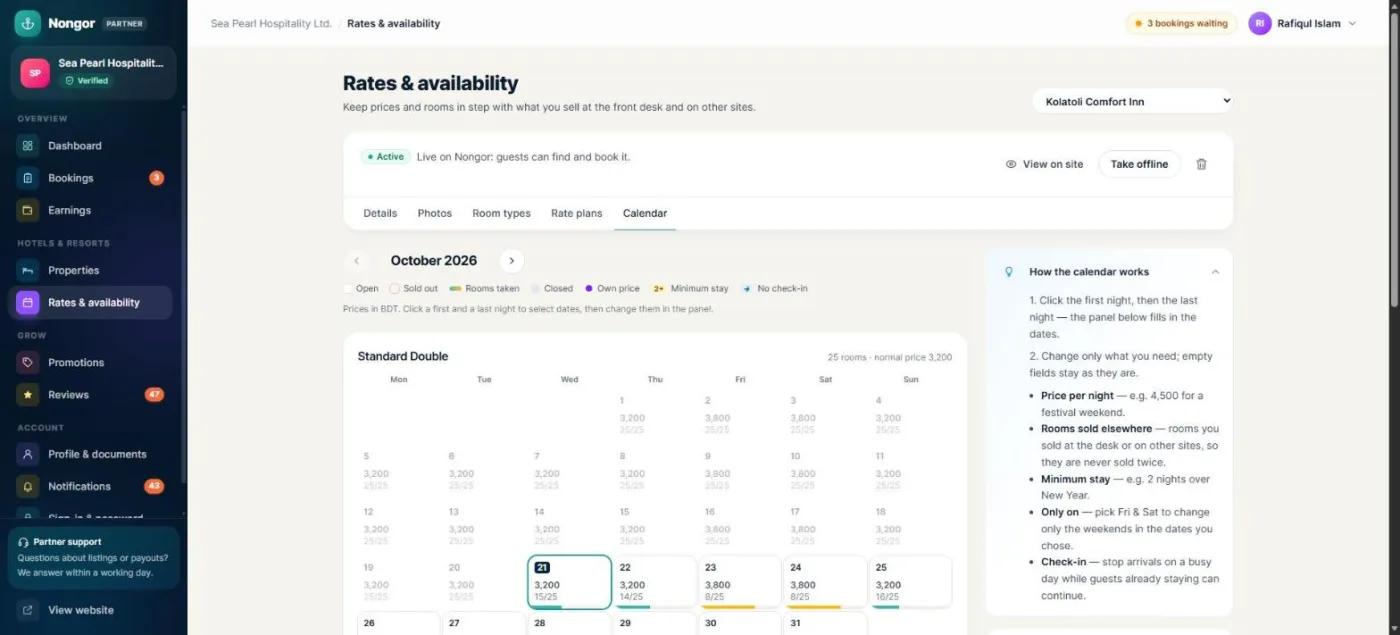The width and height of the screenshot is (1400, 635).
Task: Select October 22 with 14/25 rooms
Action: [x=655, y=582]
